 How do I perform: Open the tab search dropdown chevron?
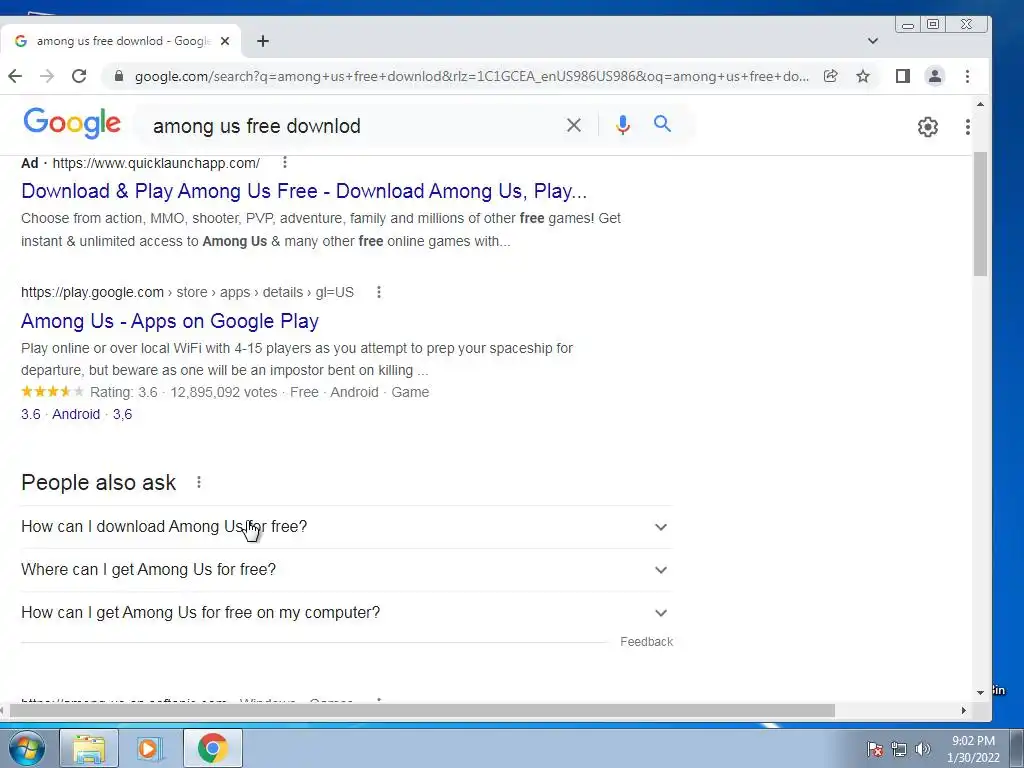click(x=872, y=41)
